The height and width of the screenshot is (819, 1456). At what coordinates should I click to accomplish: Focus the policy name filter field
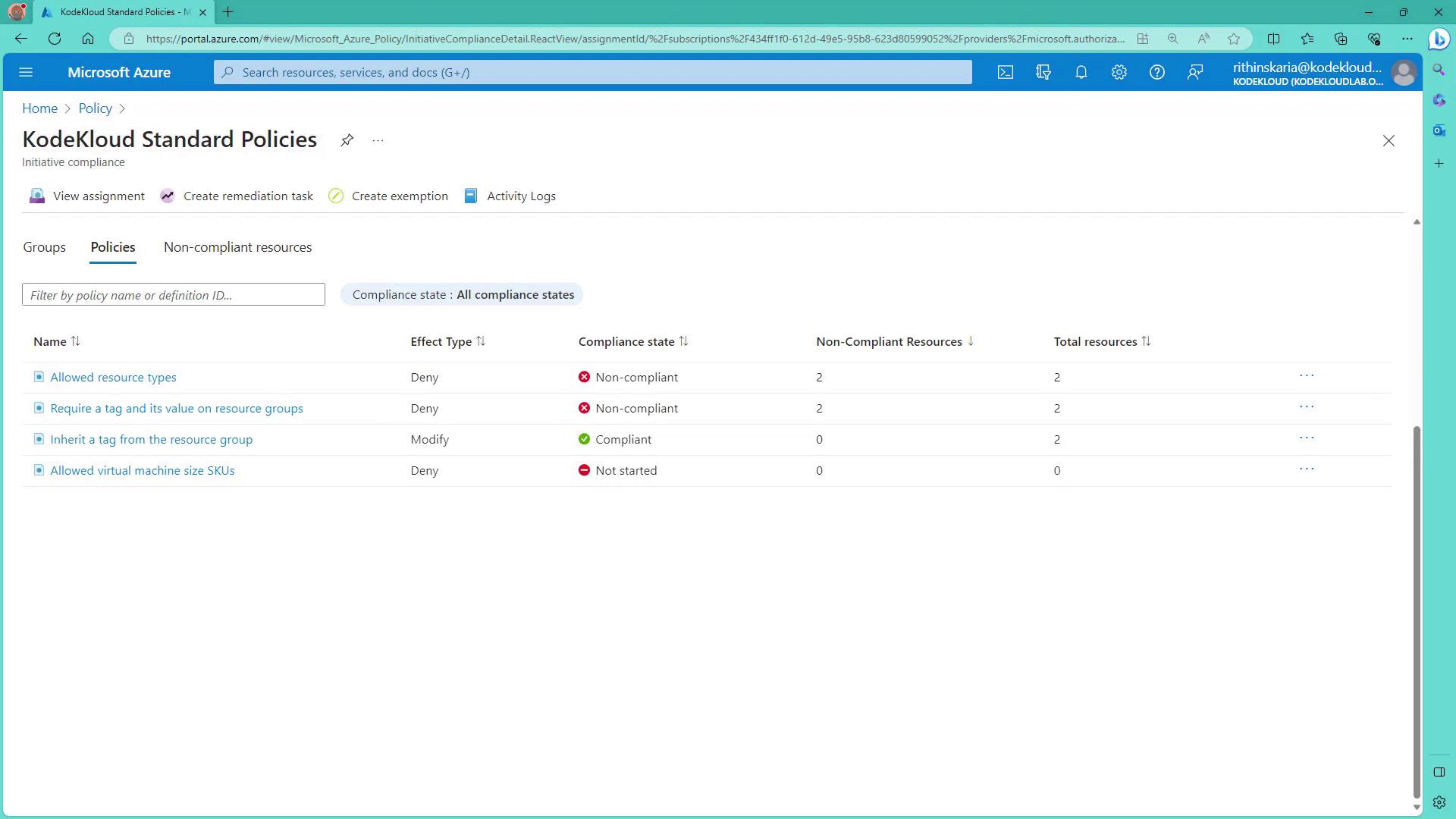(174, 294)
